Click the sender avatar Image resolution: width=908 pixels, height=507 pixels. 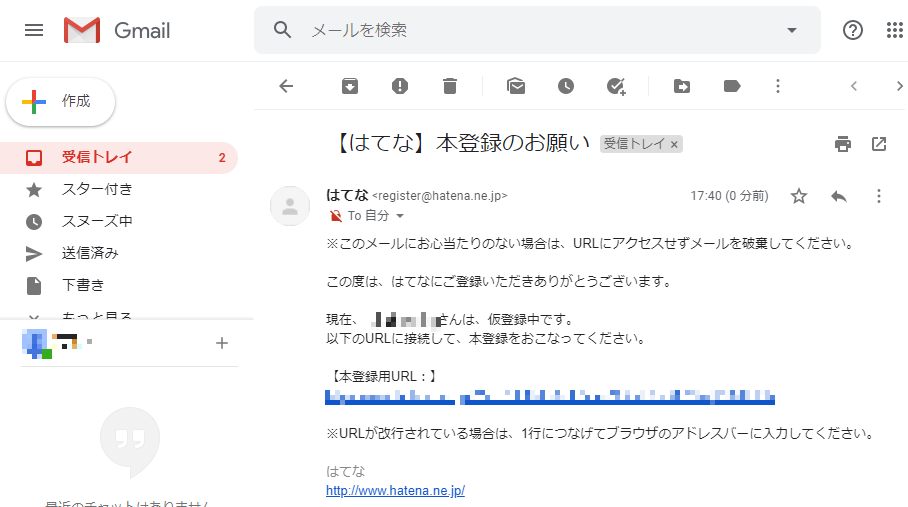click(x=290, y=206)
